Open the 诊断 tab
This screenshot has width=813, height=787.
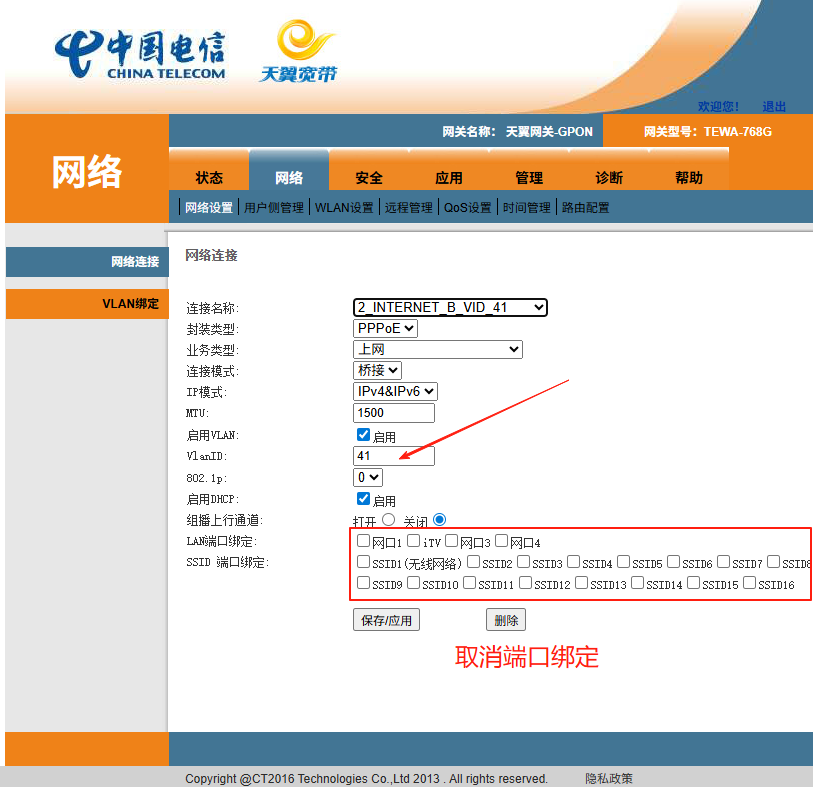point(609,178)
